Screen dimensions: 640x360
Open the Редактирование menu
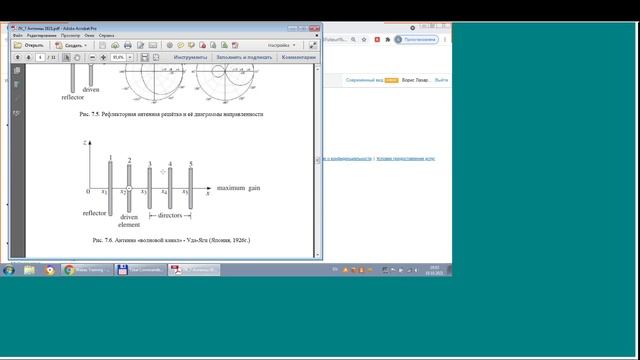coord(42,36)
